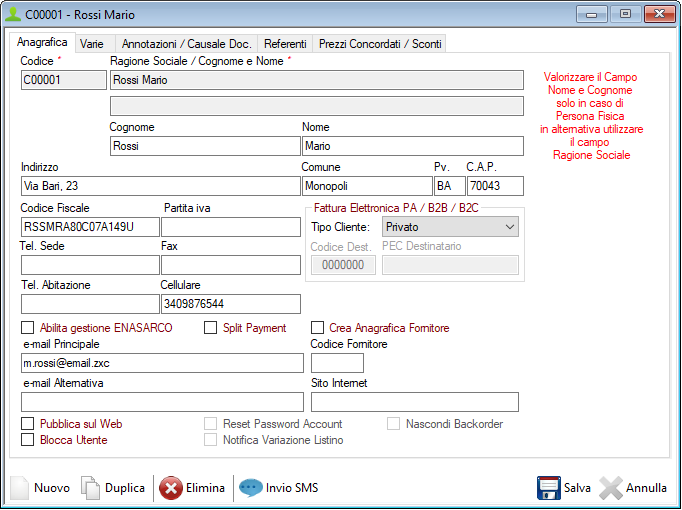Viewport: 682px width, 510px height.
Task: Click the Duplica copy pages icon
Action: (x=91, y=488)
